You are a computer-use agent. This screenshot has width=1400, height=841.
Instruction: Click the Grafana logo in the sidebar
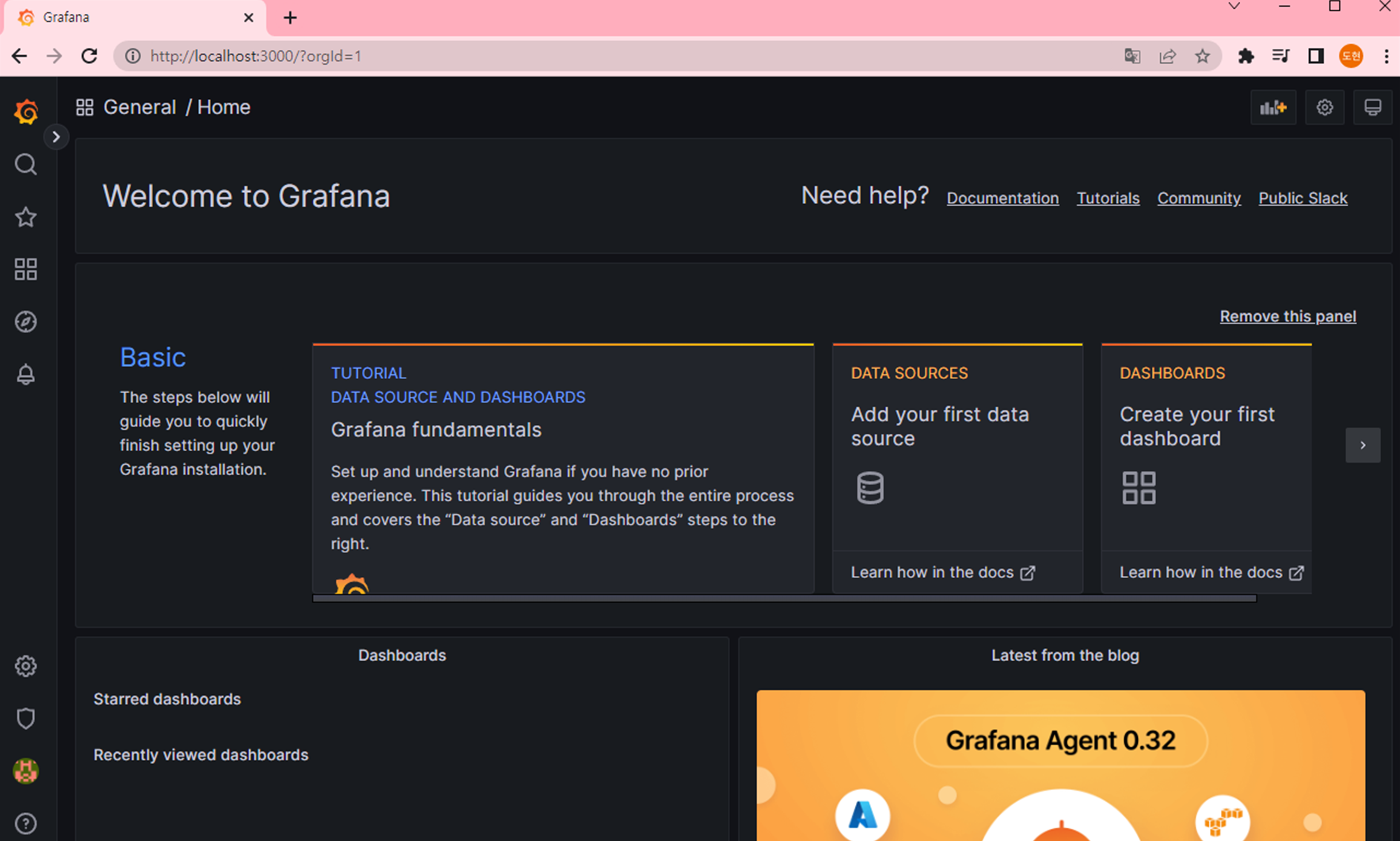pyautogui.click(x=26, y=111)
